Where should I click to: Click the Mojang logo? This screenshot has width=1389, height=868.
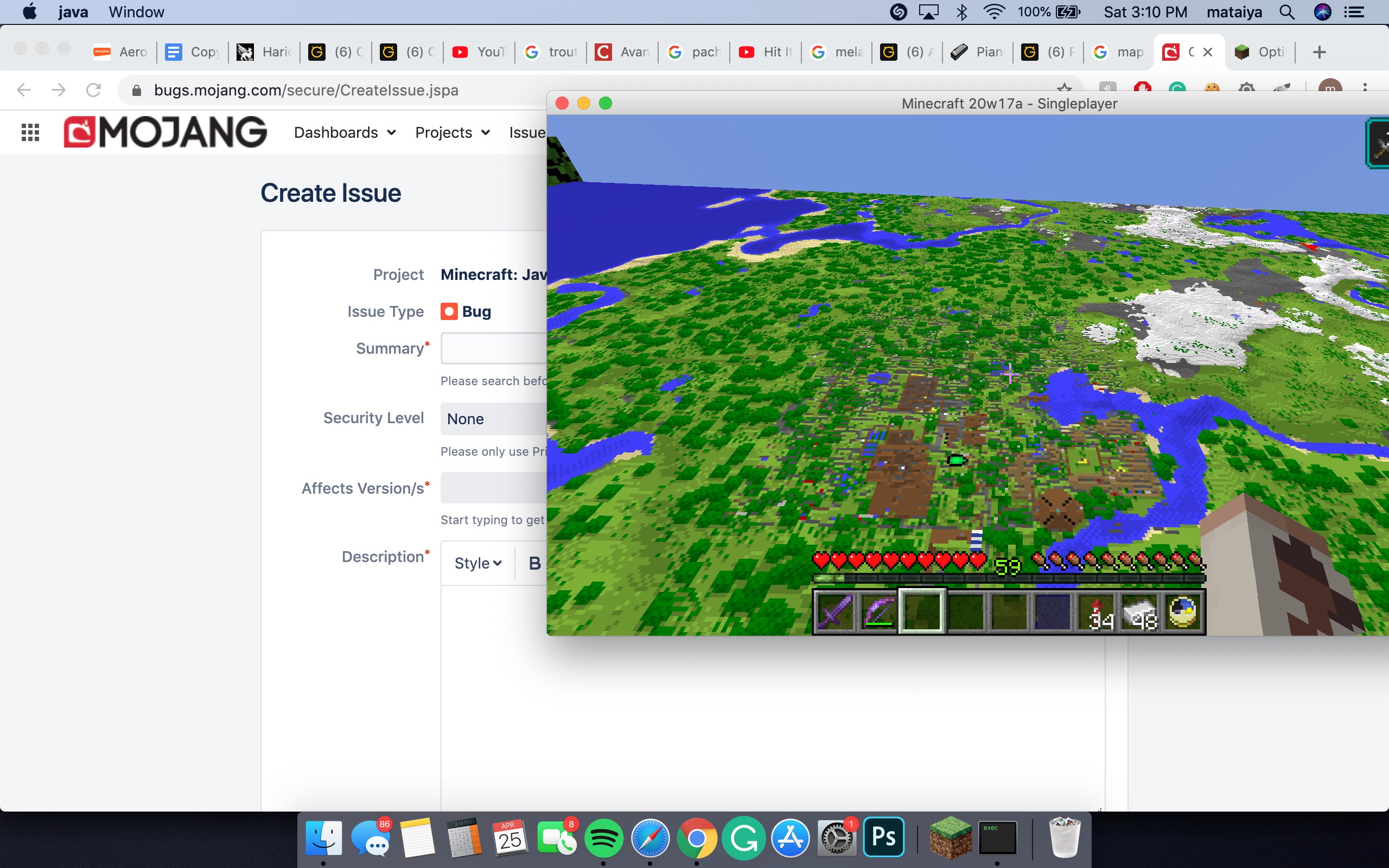point(165,132)
